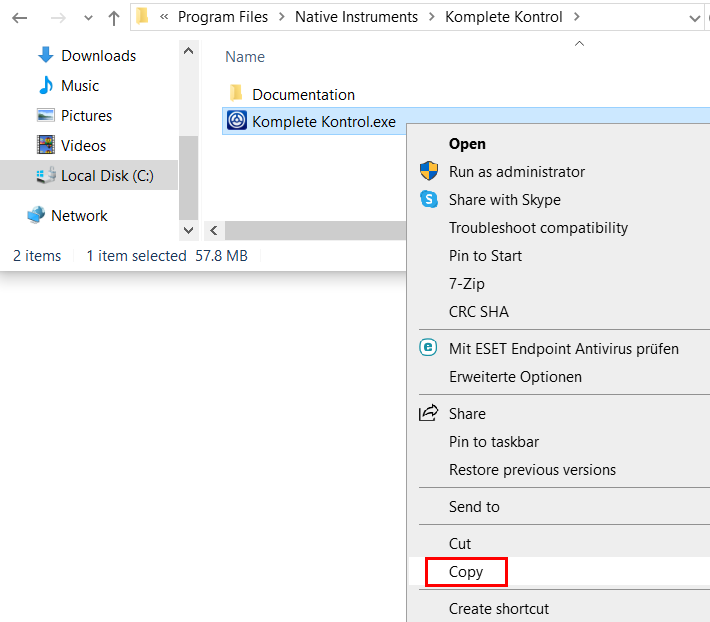Click the administrator shield icon

click(x=429, y=171)
